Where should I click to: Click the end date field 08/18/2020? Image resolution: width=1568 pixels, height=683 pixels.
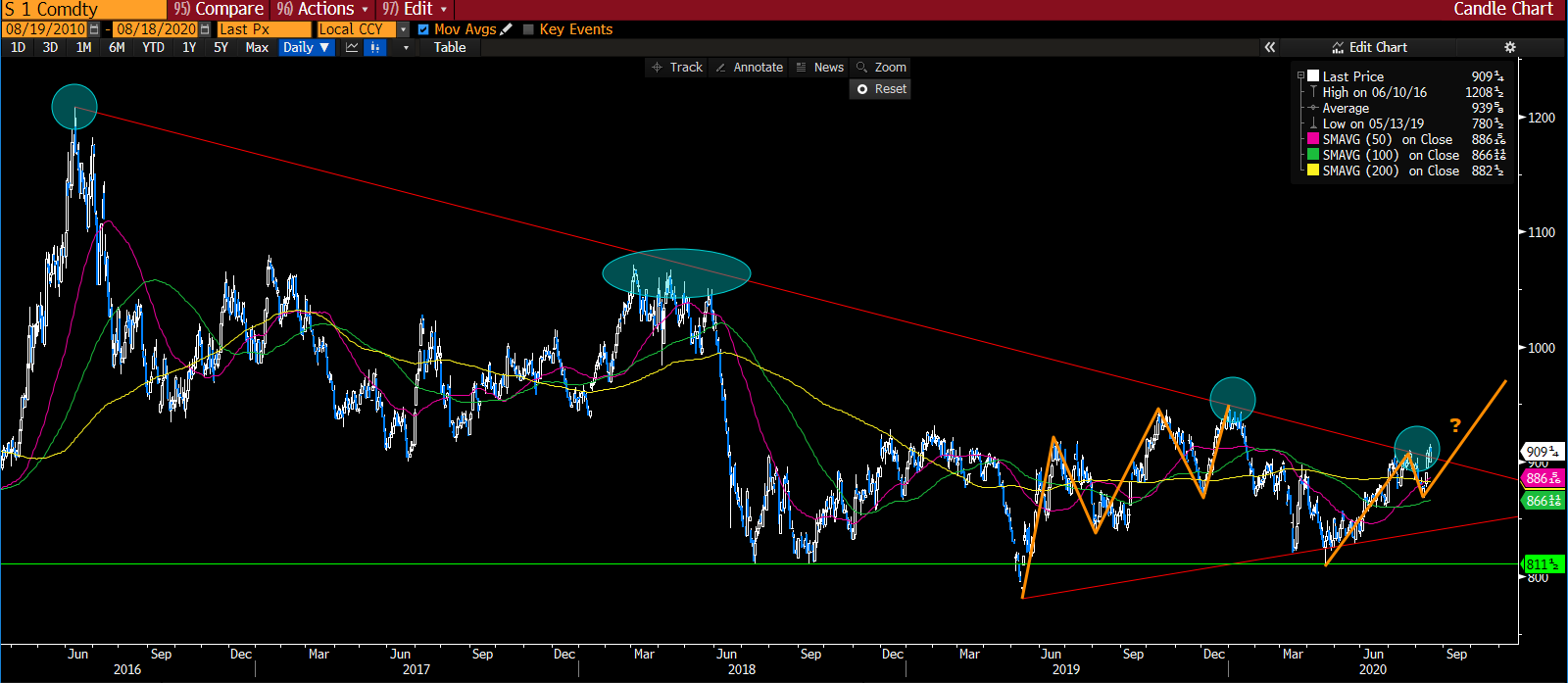point(156,29)
